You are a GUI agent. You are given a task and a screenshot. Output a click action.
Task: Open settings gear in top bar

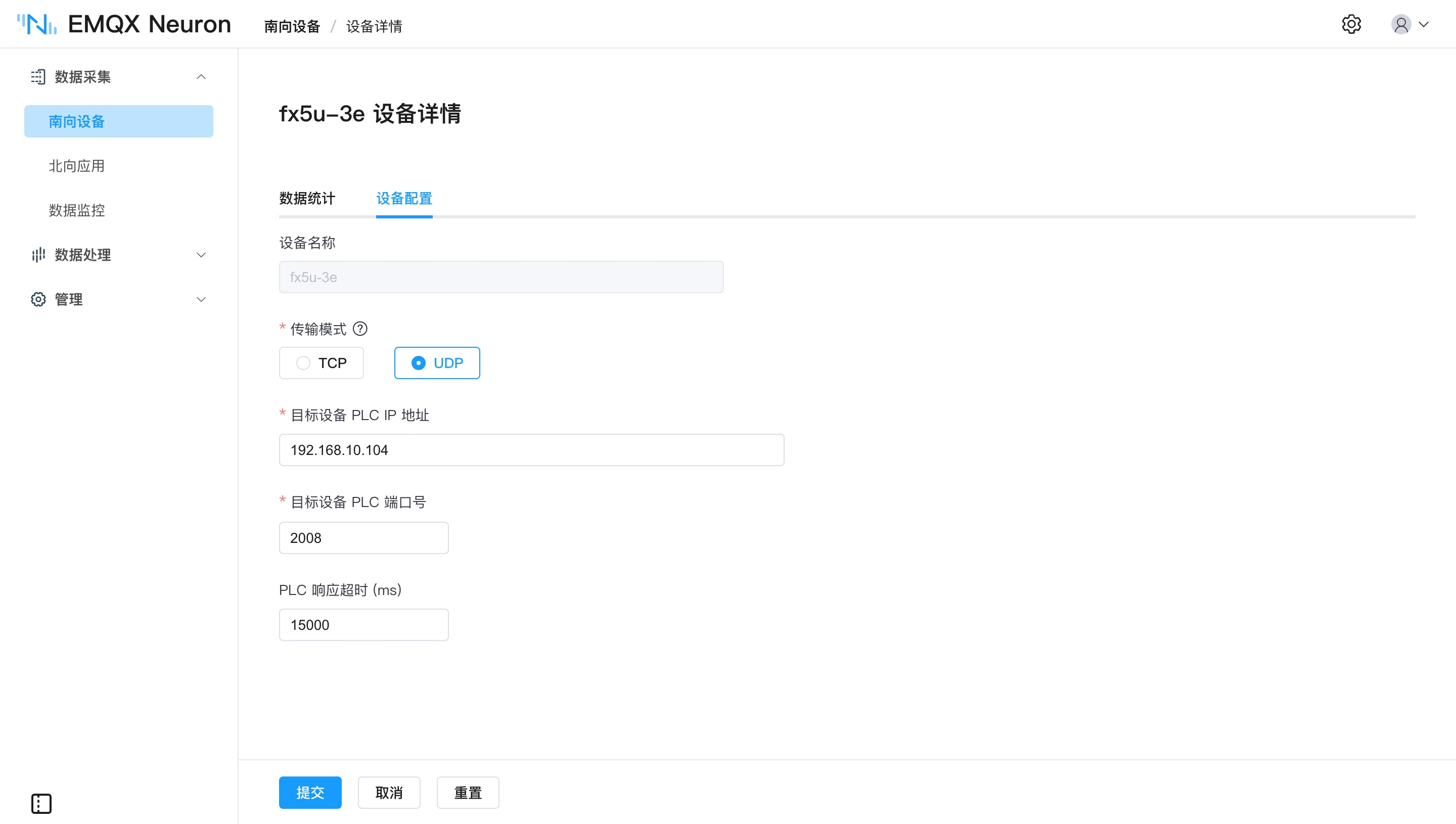click(1351, 24)
